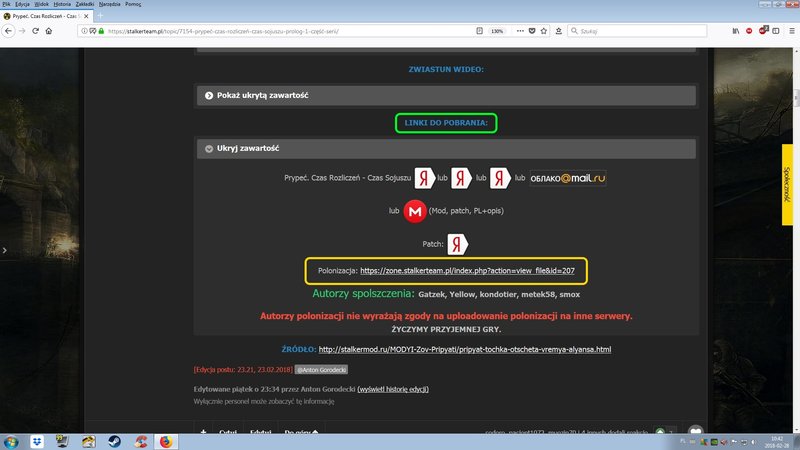Screen dimensions: 800x450
Task: Open the left sidebar arrow handle
Action: (x=4, y=250)
